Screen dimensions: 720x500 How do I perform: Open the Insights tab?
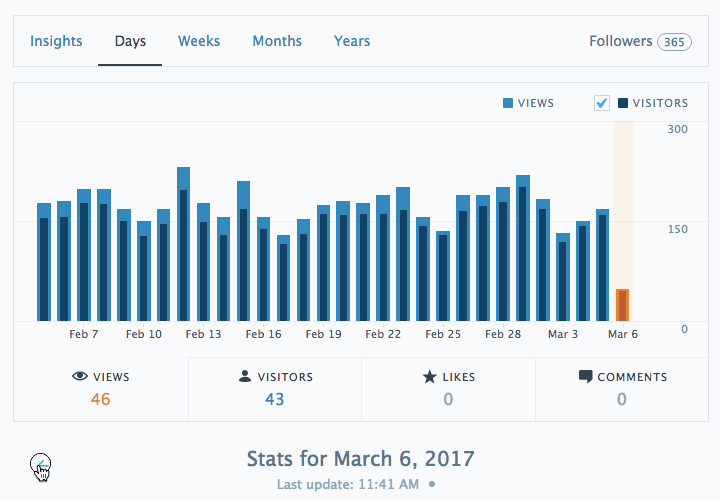[56, 41]
